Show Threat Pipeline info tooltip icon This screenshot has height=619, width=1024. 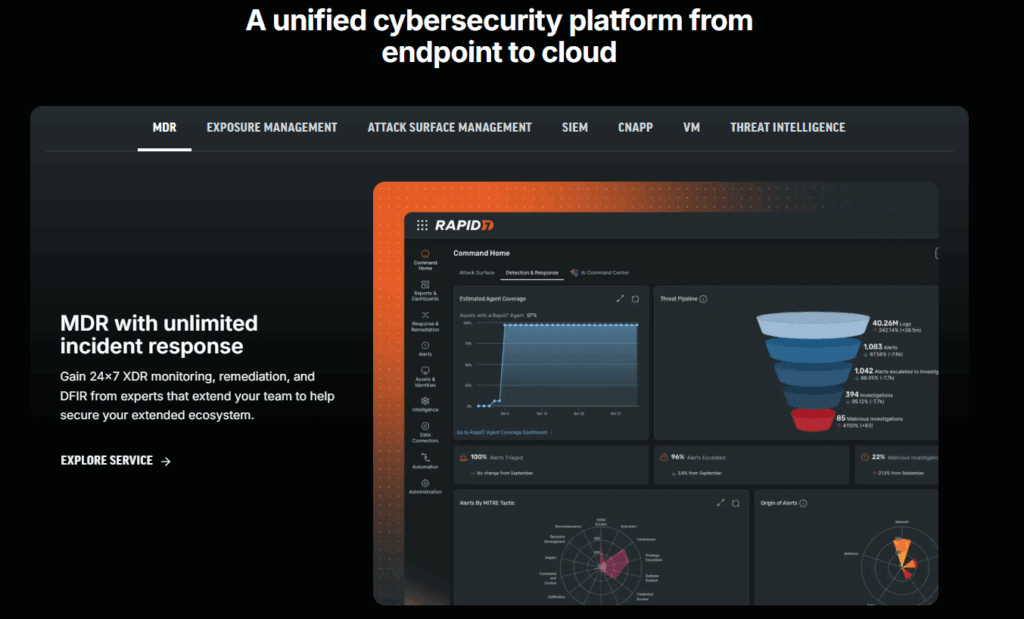click(x=703, y=299)
